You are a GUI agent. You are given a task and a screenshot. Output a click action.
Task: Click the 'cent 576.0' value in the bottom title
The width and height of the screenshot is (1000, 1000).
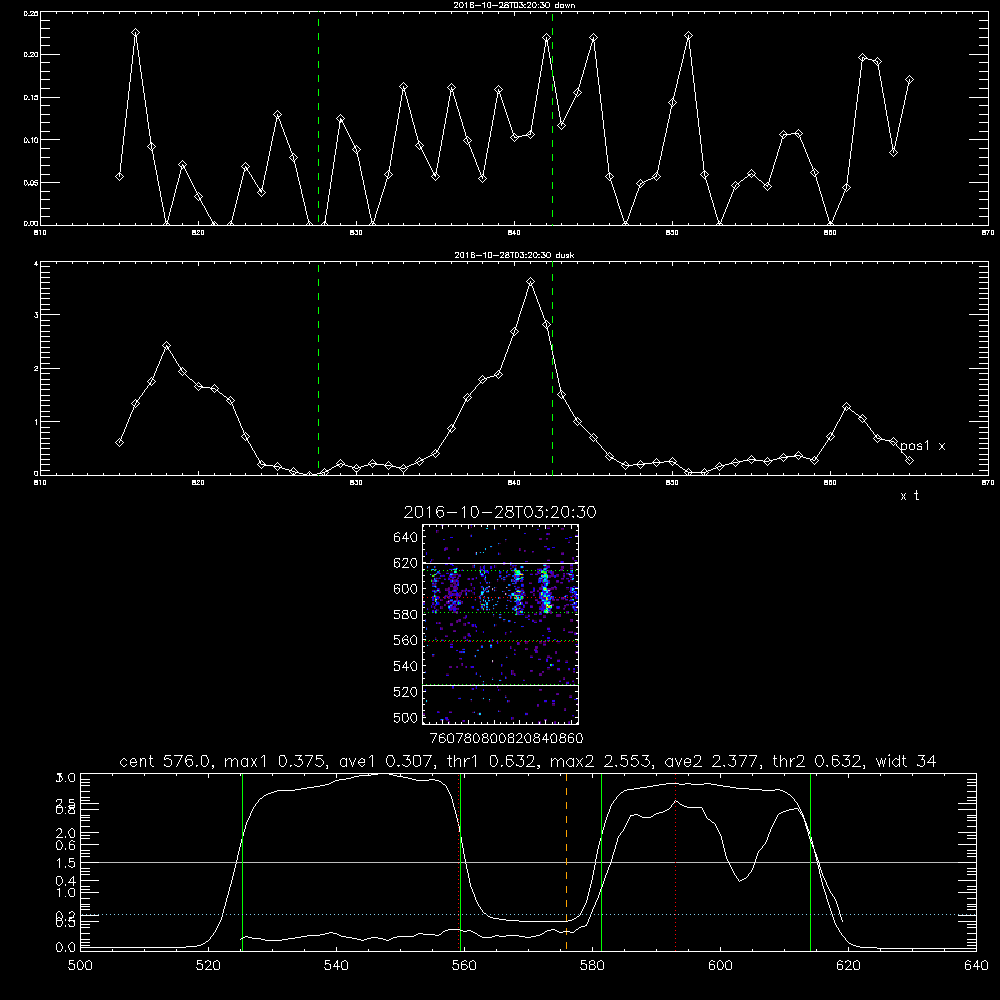166,761
